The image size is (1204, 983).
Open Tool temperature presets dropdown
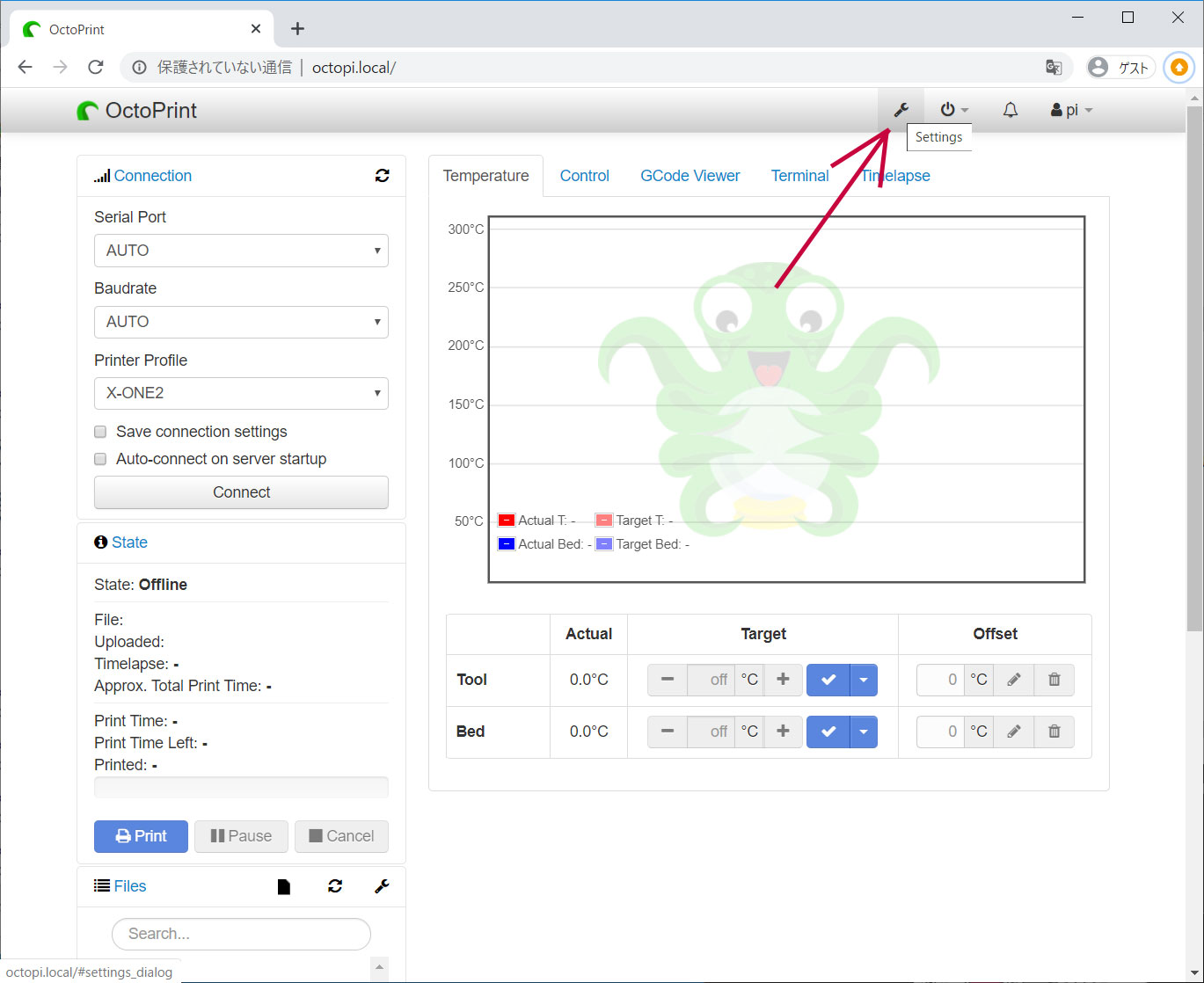tap(864, 680)
